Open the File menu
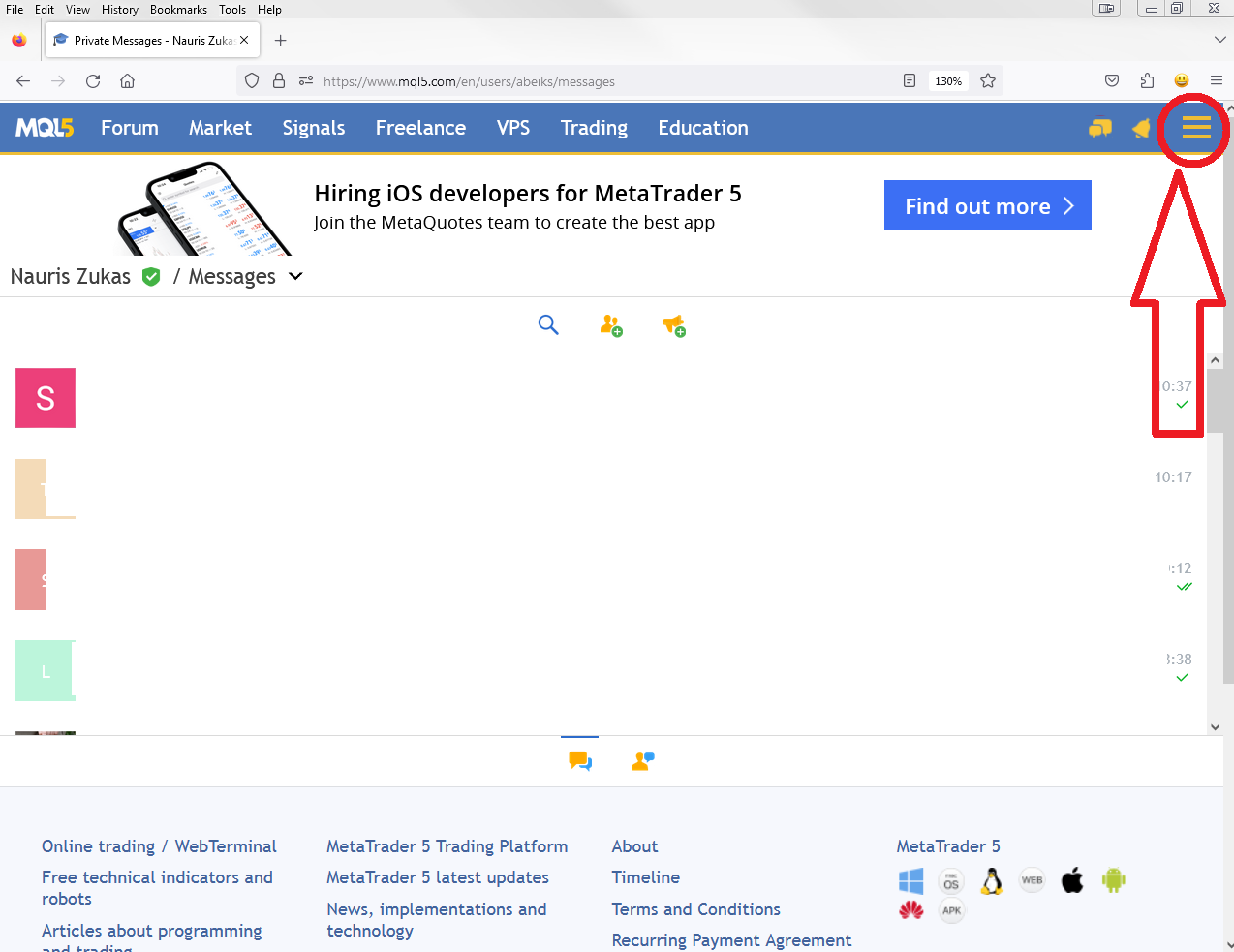Screen dimensions: 1234x952 (x=15, y=10)
